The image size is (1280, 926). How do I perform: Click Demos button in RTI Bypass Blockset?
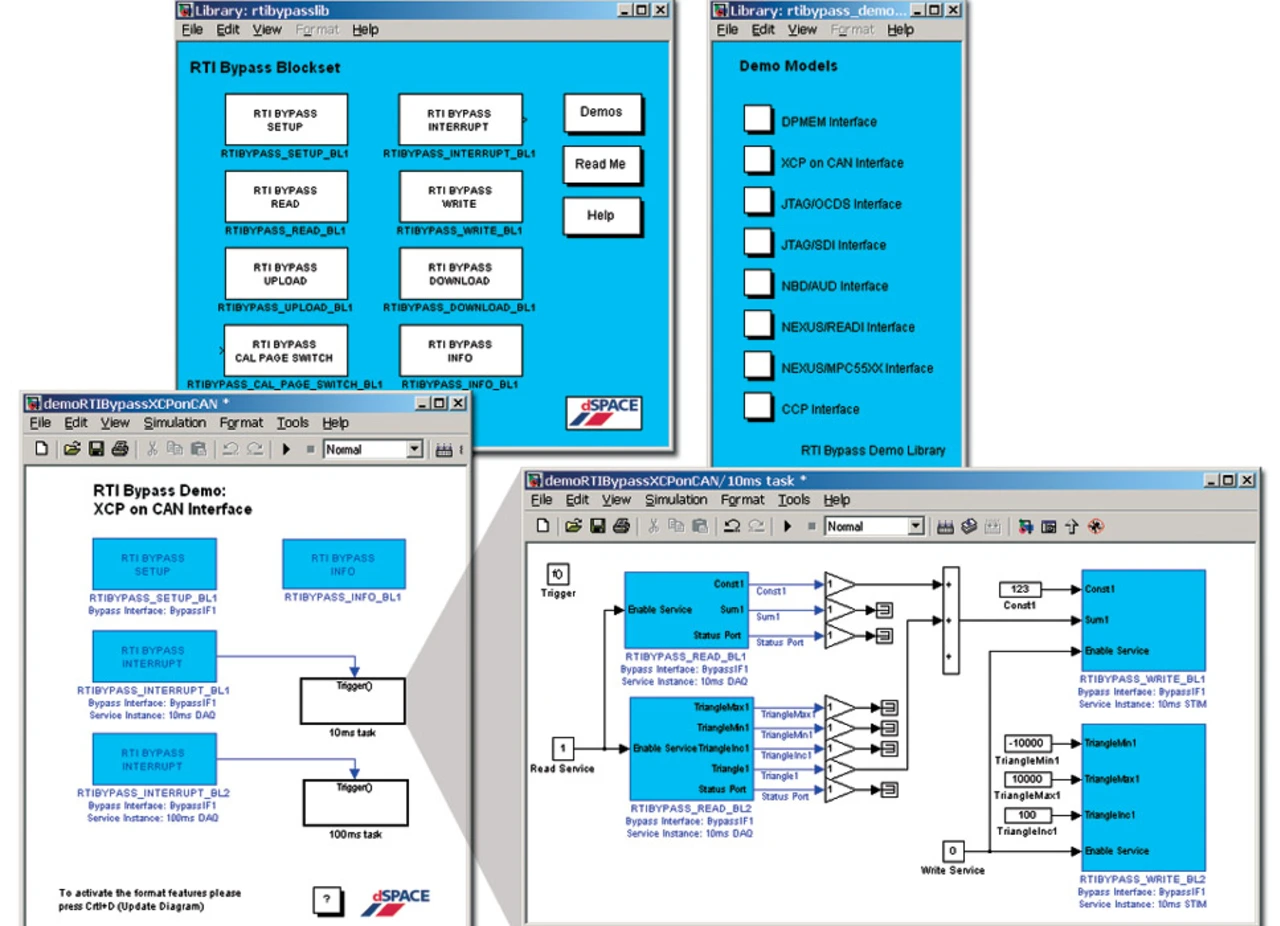click(x=601, y=113)
